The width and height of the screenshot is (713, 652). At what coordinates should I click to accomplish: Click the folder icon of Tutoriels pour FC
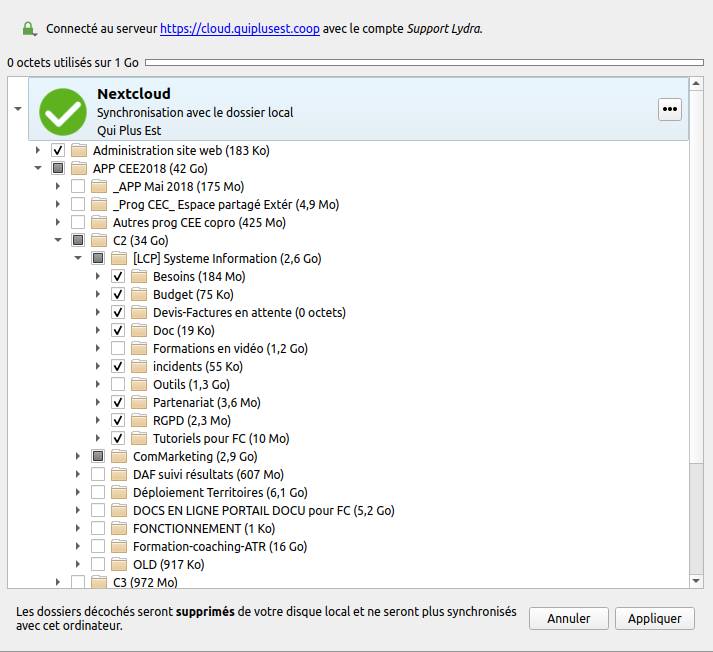coord(139,438)
